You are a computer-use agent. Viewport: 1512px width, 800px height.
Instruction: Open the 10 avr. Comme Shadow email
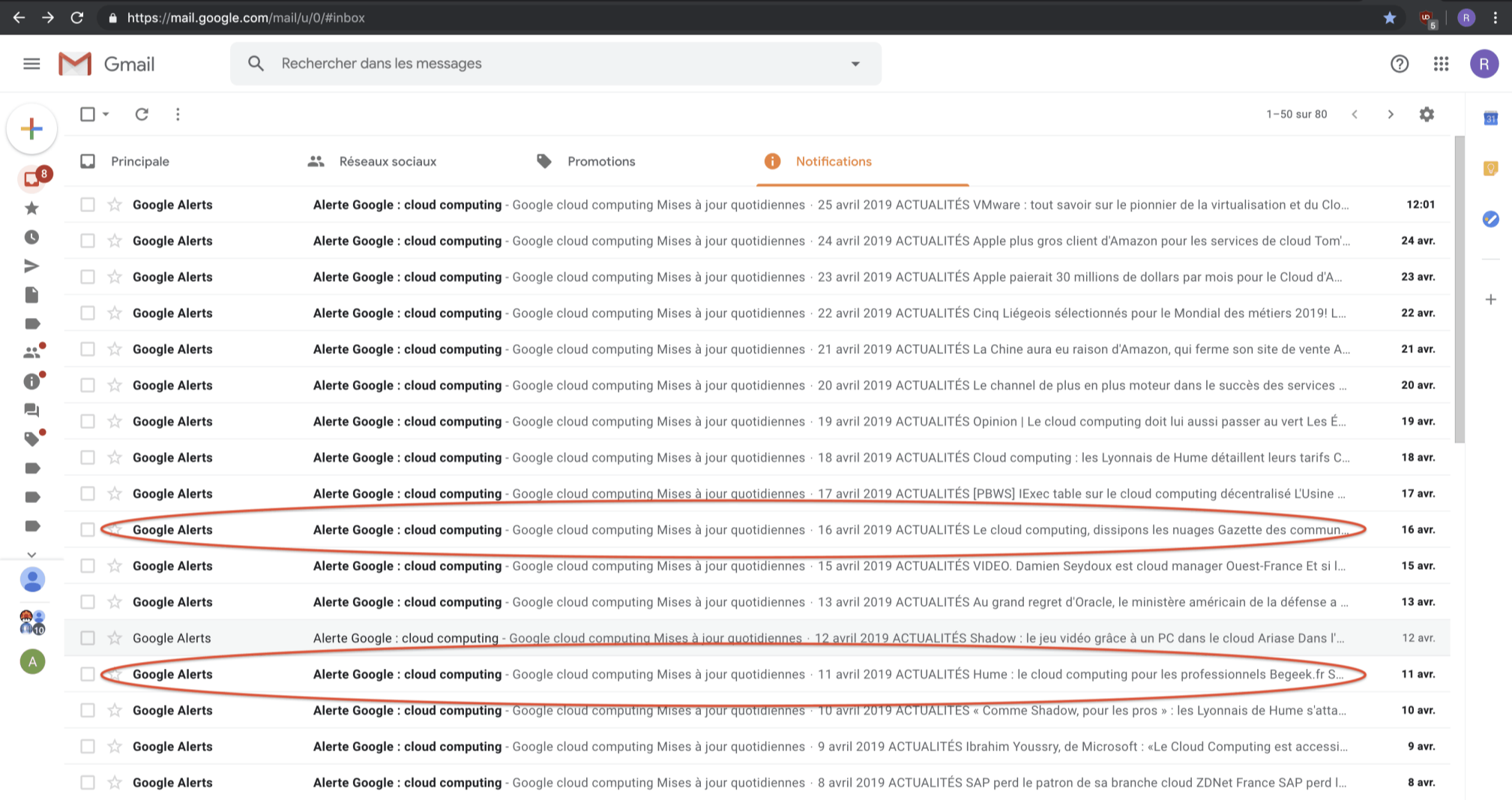757,710
